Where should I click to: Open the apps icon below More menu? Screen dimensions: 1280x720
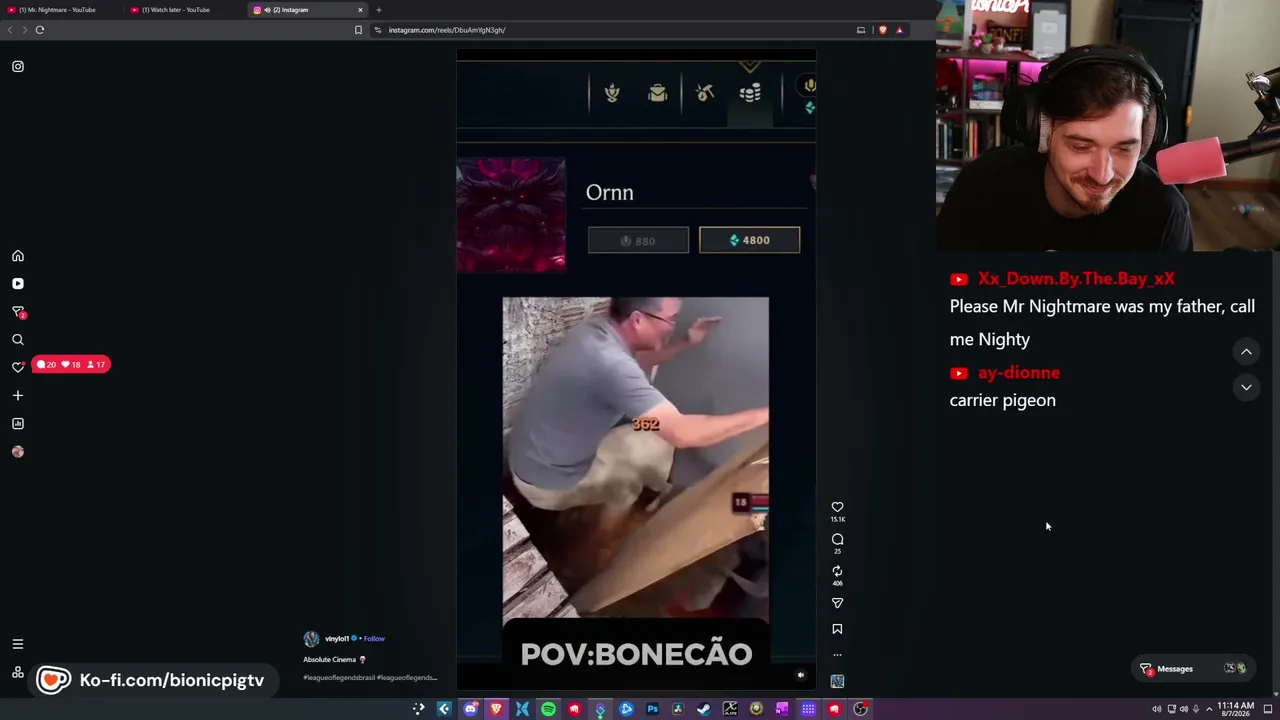point(18,672)
